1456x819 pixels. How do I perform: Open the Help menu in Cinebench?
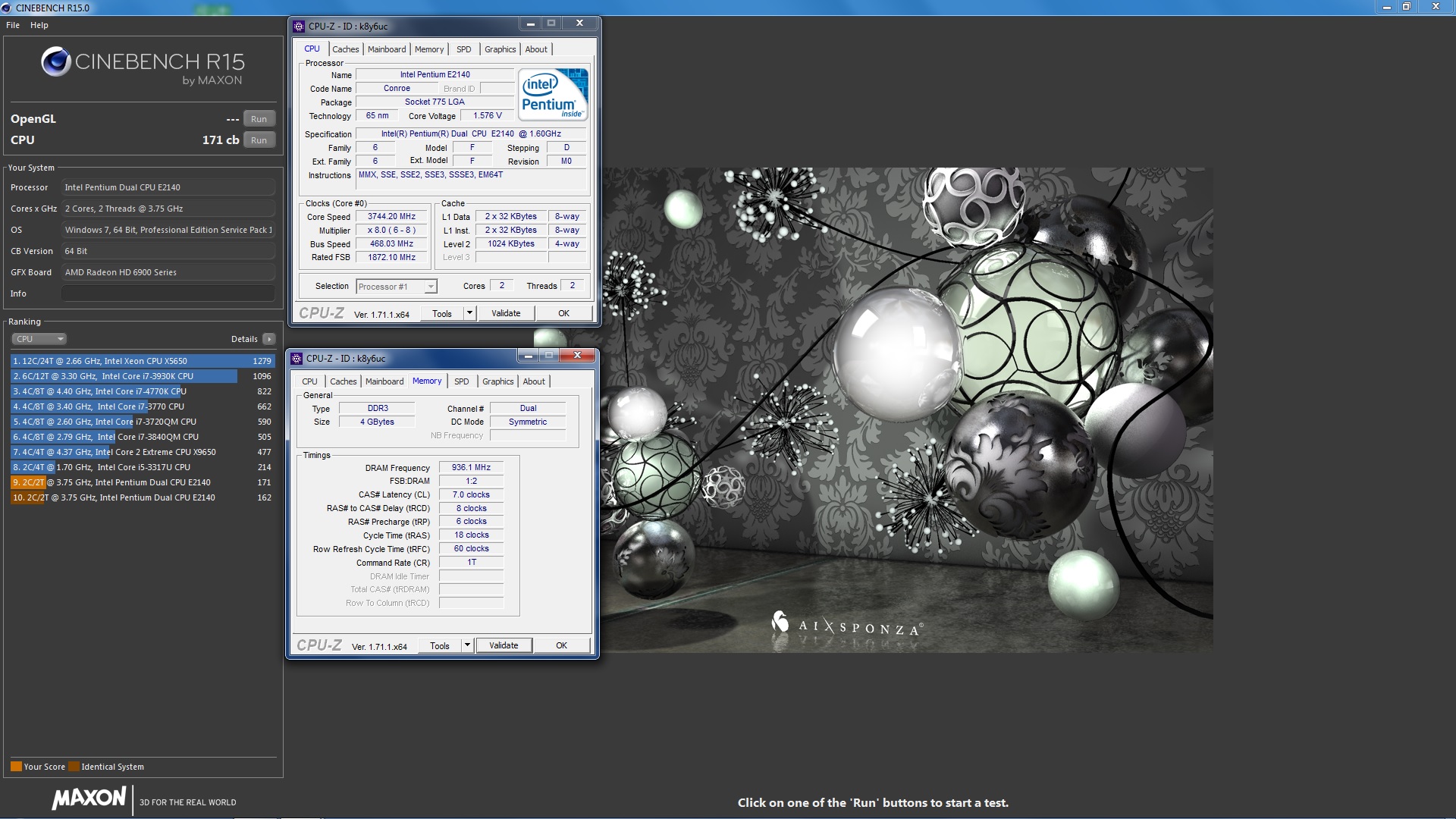click(x=39, y=25)
